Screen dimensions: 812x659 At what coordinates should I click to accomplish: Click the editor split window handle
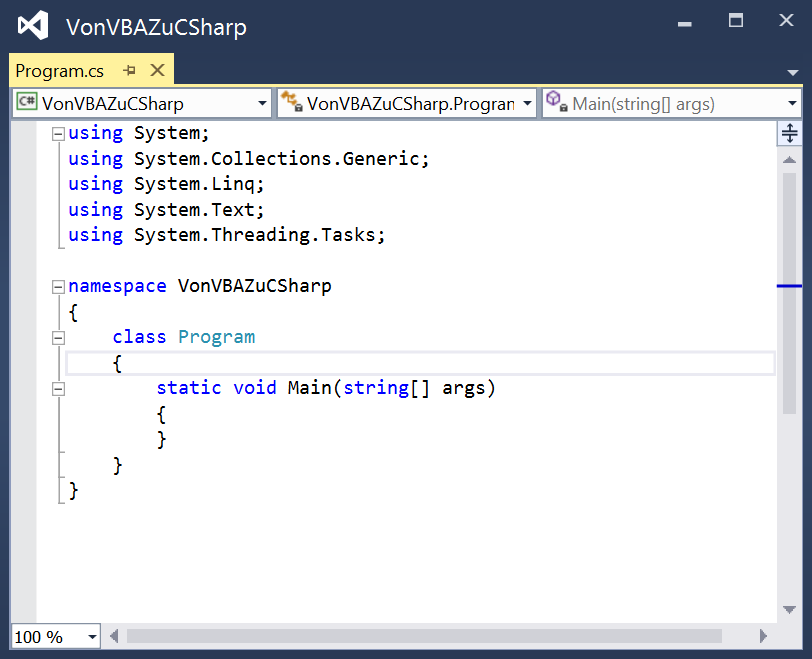tap(789, 133)
